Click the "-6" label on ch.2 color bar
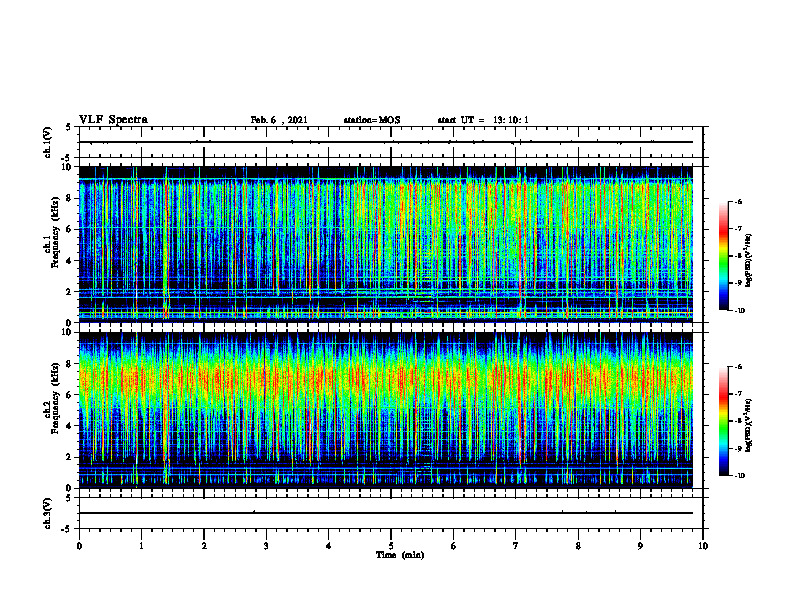The width and height of the screenshot is (792, 612). (738, 367)
